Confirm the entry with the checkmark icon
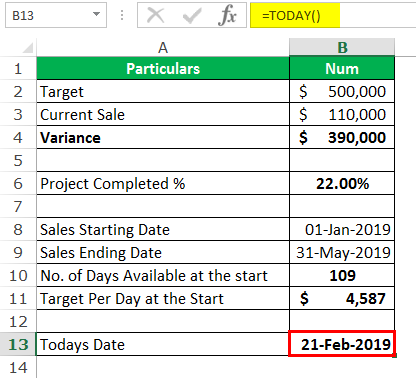This screenshot has height=378, width=416. 192,15
